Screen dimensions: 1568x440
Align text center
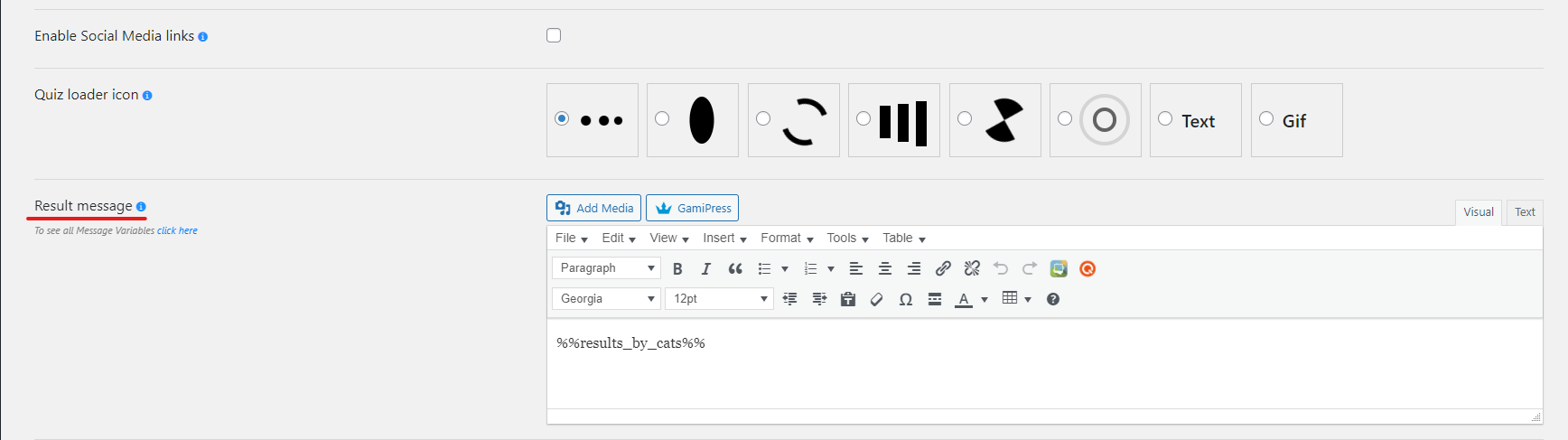pos(885,268)
